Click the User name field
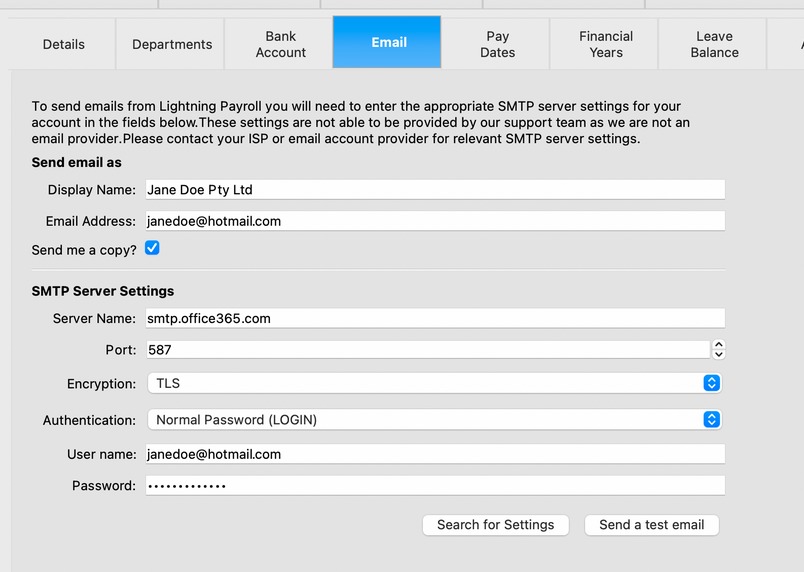The height and width of the screenshot is (572, 804). pyautogui.click(x=435, y=454)
